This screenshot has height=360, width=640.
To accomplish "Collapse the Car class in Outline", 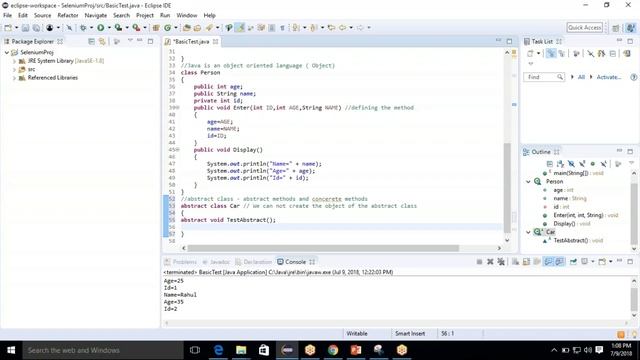I will pos(528,232).
